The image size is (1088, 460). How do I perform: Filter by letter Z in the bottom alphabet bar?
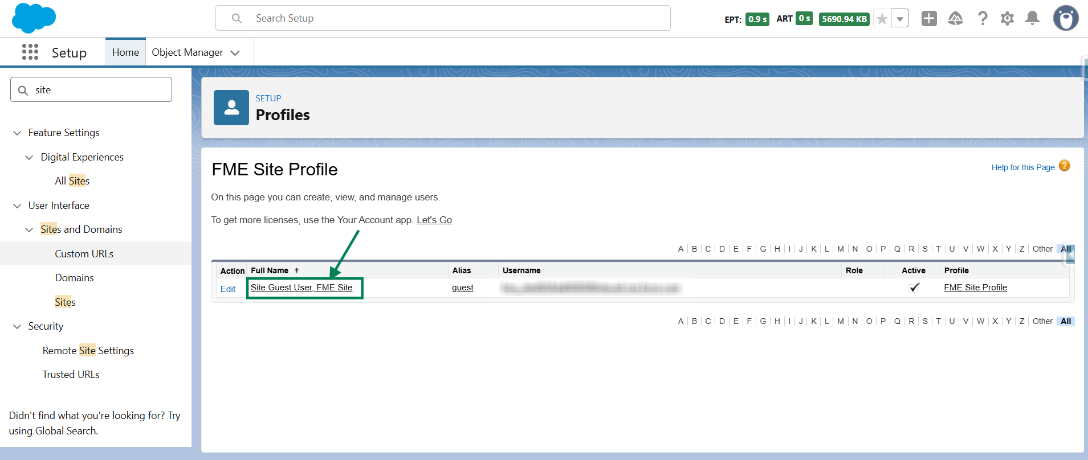(x=1021, y=321)
